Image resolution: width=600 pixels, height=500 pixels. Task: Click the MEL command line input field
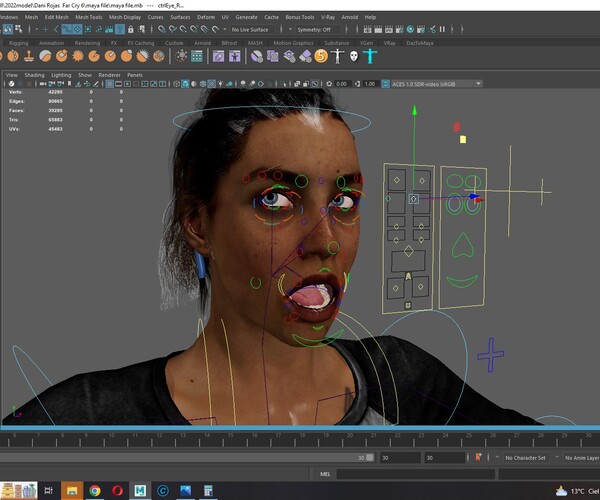[x=416, y=474]
